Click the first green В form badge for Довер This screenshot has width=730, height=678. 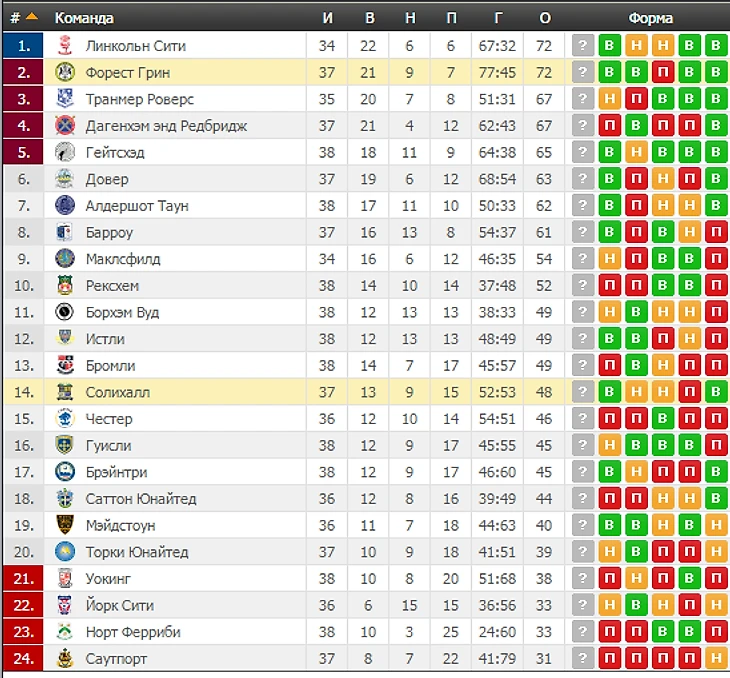click(609, 179)
